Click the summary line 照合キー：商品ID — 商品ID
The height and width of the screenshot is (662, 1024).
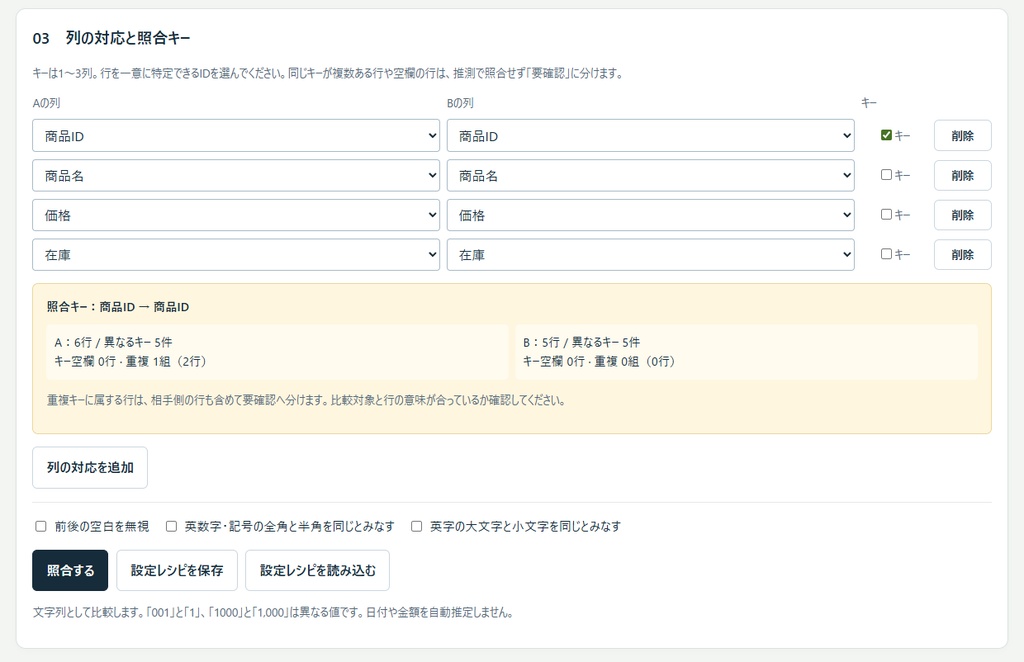118,307
